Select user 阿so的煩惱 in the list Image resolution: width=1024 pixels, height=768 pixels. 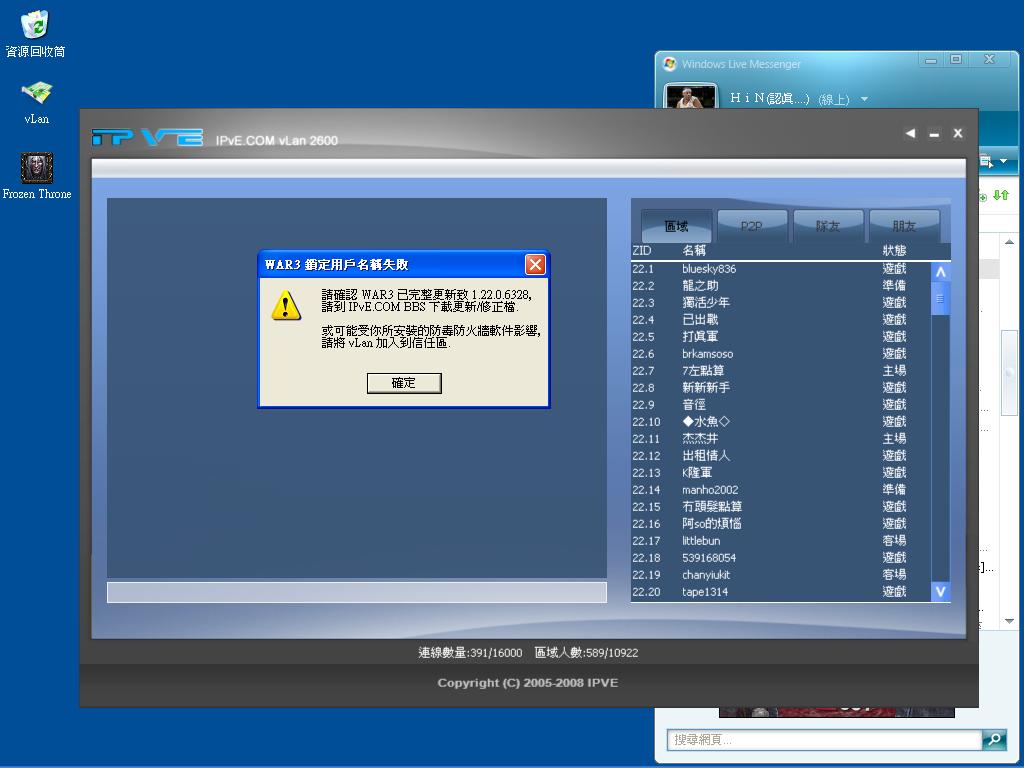[780, 524]
